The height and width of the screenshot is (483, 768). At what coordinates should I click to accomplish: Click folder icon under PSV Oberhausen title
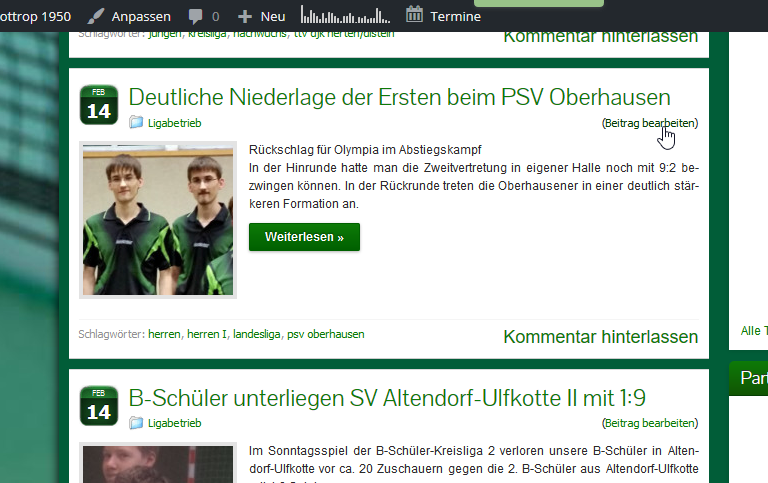pyautogui.click(x=136, y=122)
